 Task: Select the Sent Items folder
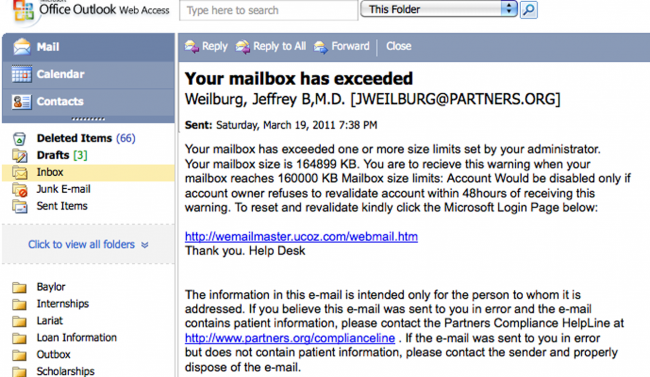62,206
